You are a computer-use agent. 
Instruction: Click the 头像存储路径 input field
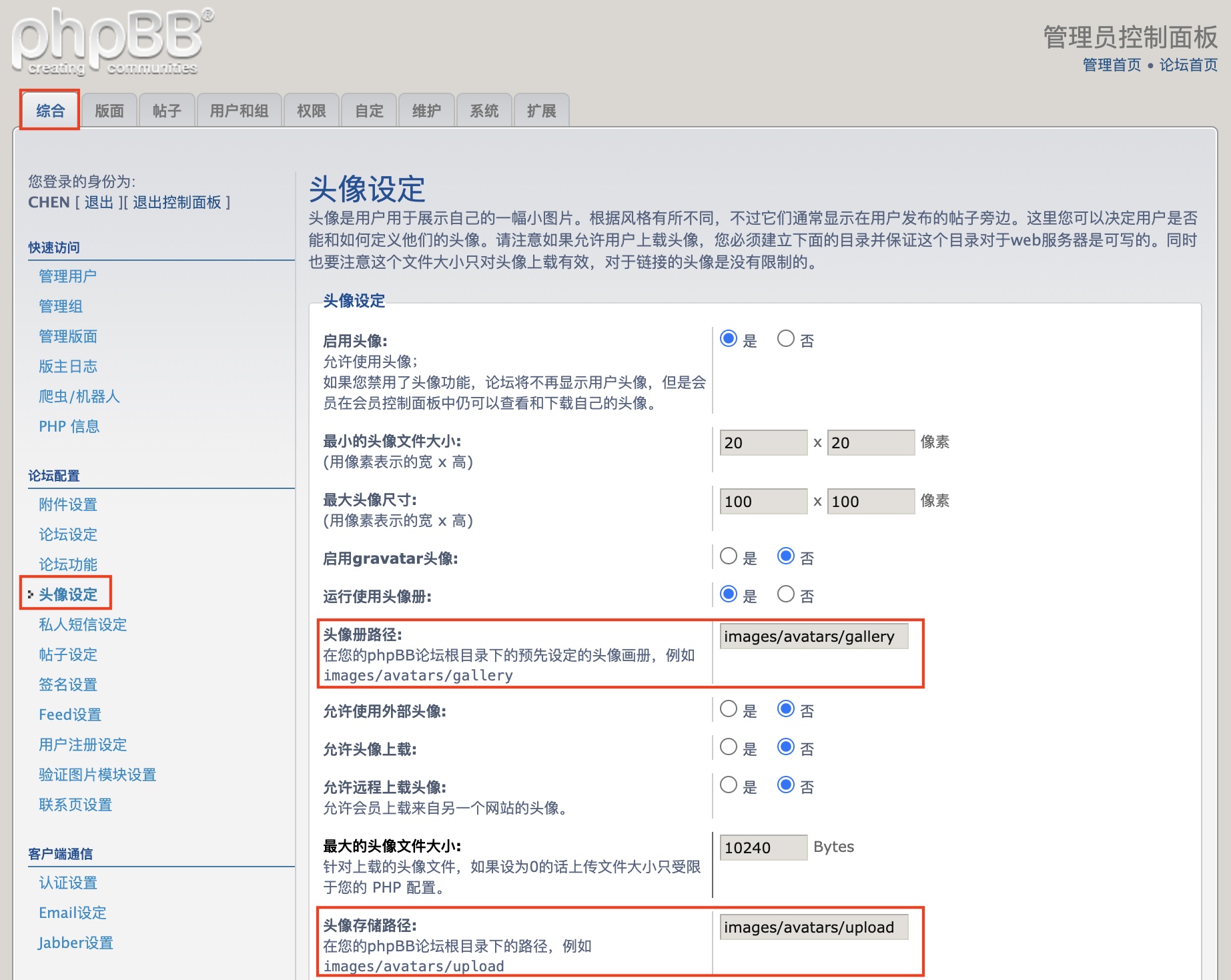point(813,927)
